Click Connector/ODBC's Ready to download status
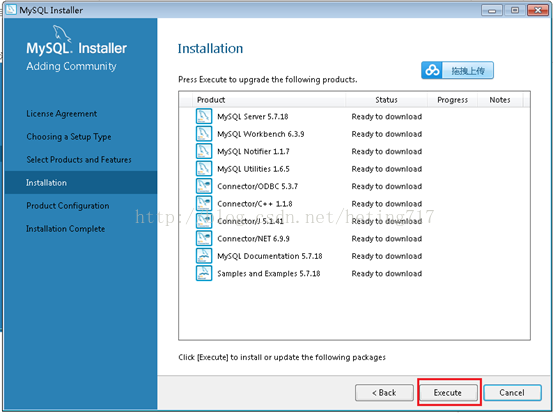The height and width of the screenshot is (413, 553). pos(387,186)
